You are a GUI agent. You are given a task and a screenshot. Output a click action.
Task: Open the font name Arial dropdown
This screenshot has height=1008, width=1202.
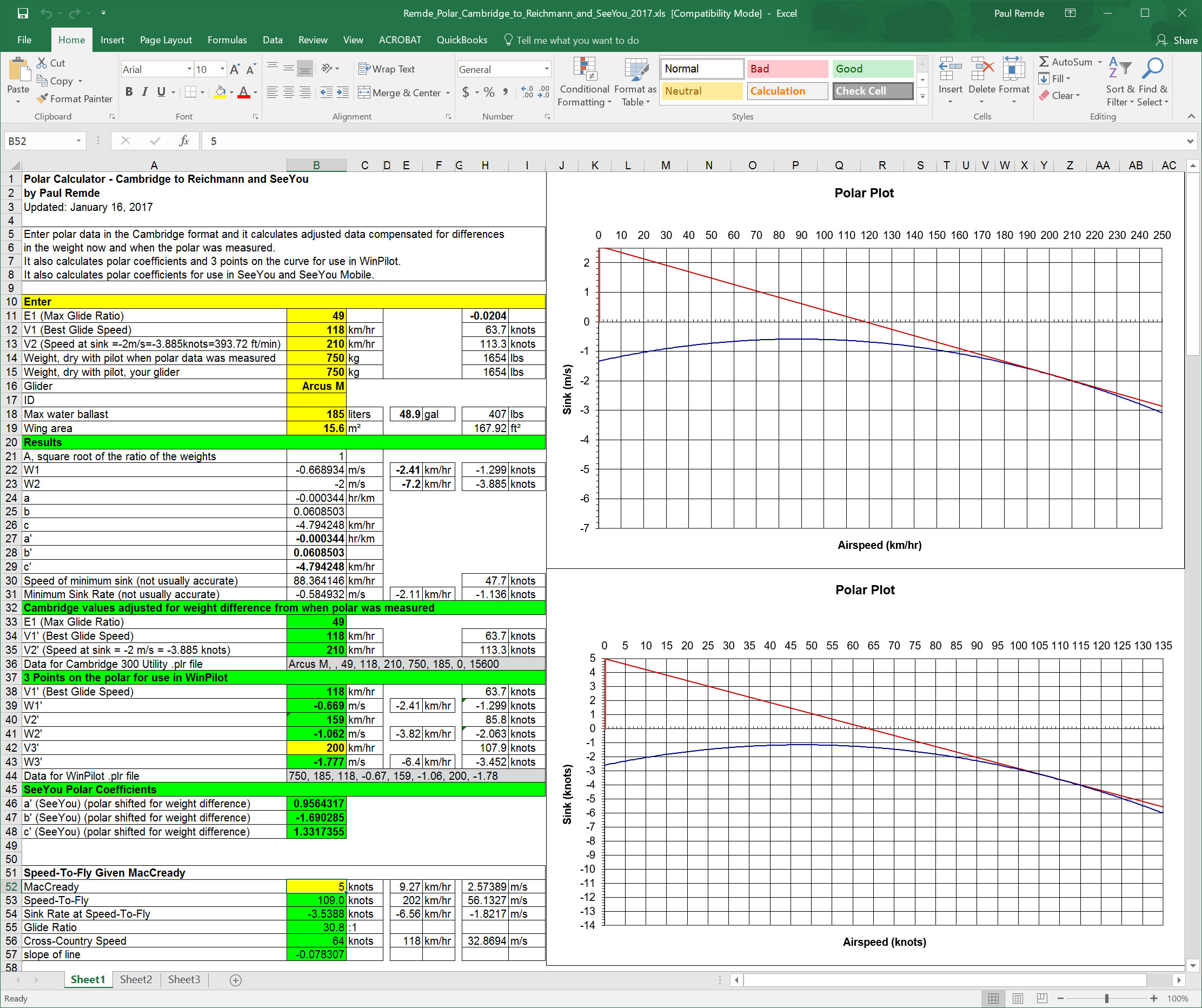(189, 69)
